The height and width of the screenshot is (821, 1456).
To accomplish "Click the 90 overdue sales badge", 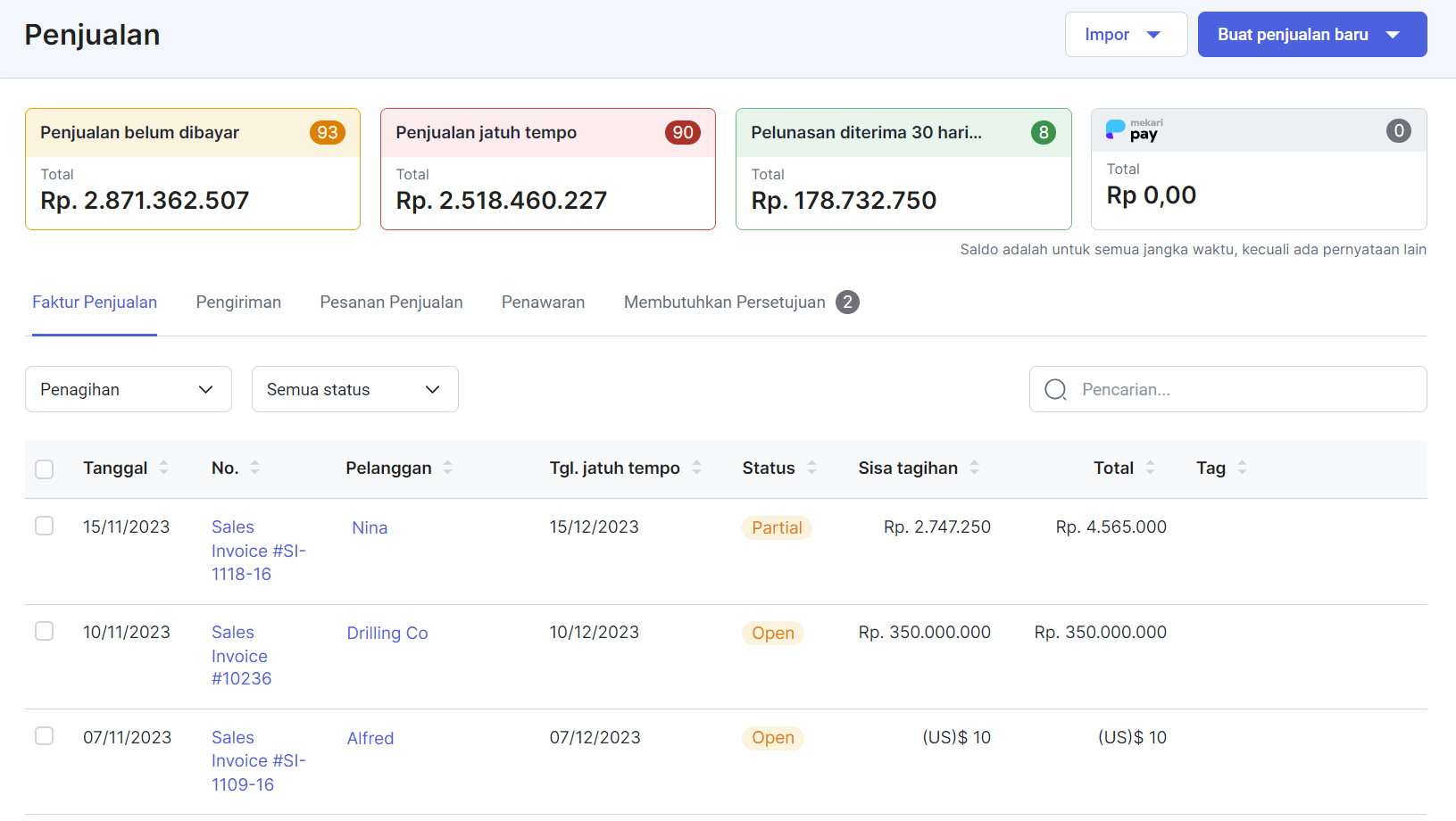I will click(x=683, y=132).
